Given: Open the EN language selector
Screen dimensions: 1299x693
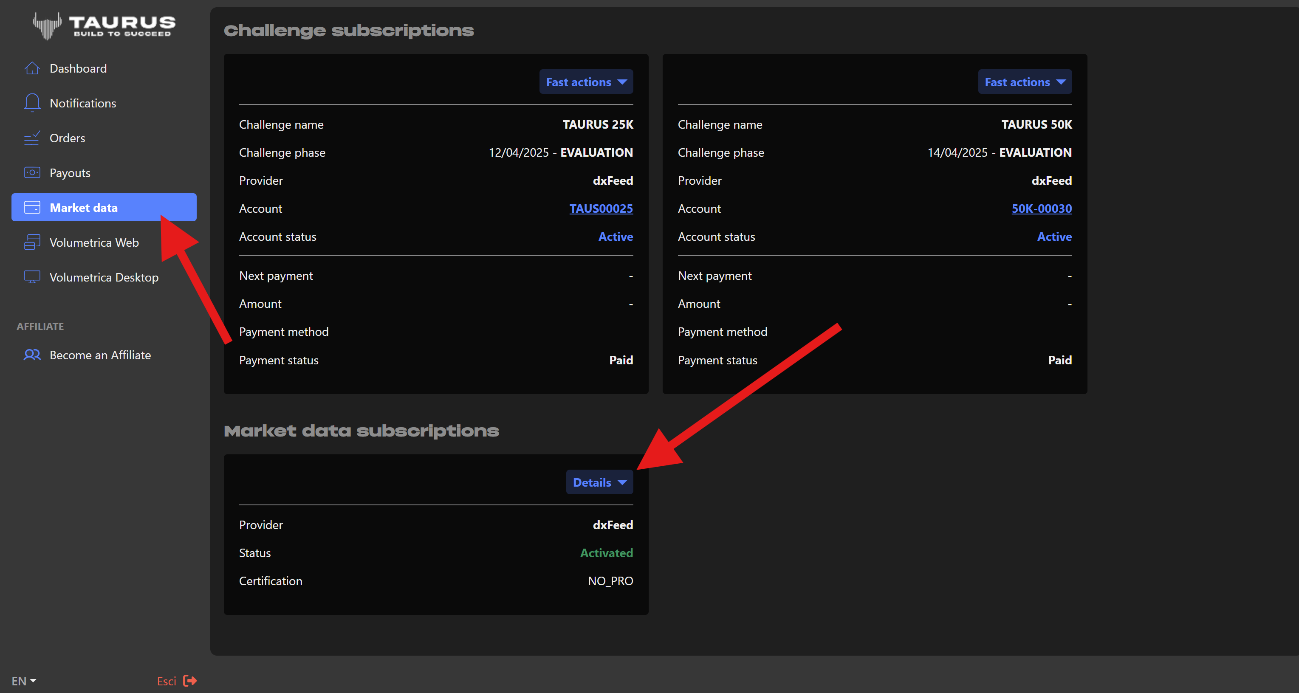Looking at the screenshot, I should [24, 681].
